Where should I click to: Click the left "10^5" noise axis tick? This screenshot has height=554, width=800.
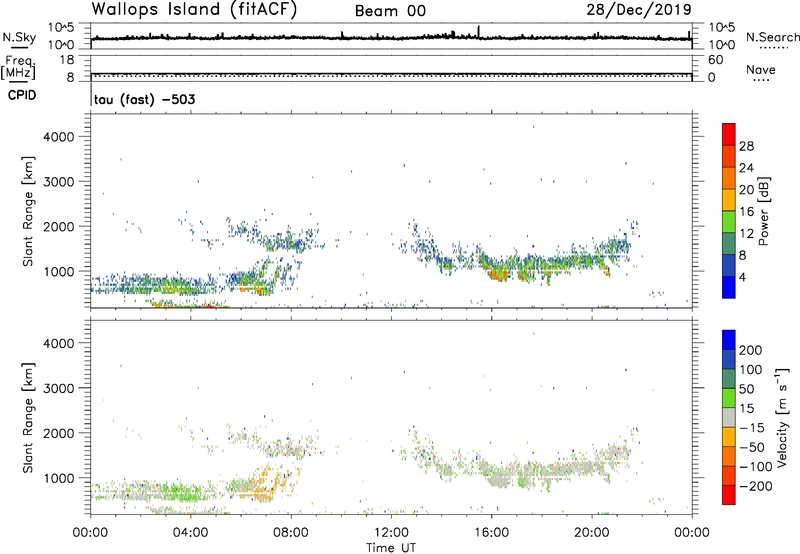pos(61,28)
